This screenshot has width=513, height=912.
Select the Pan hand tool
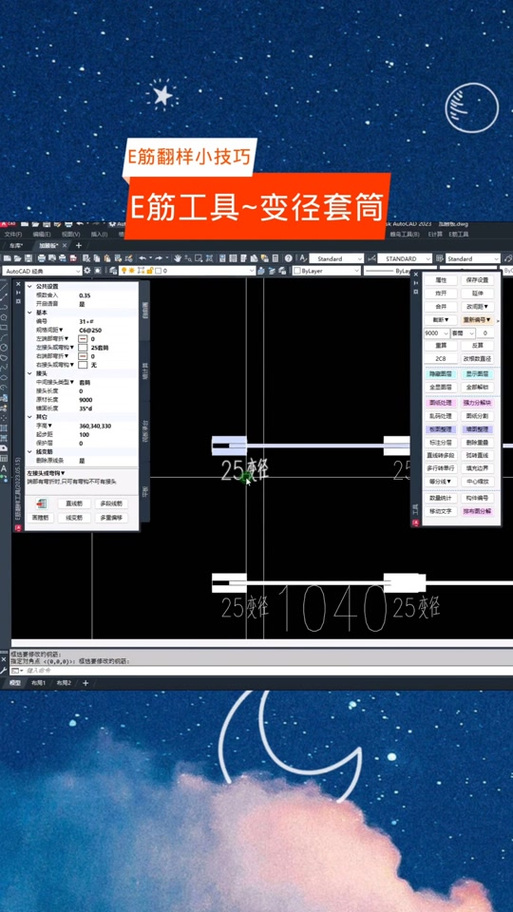tap(177, 258)
